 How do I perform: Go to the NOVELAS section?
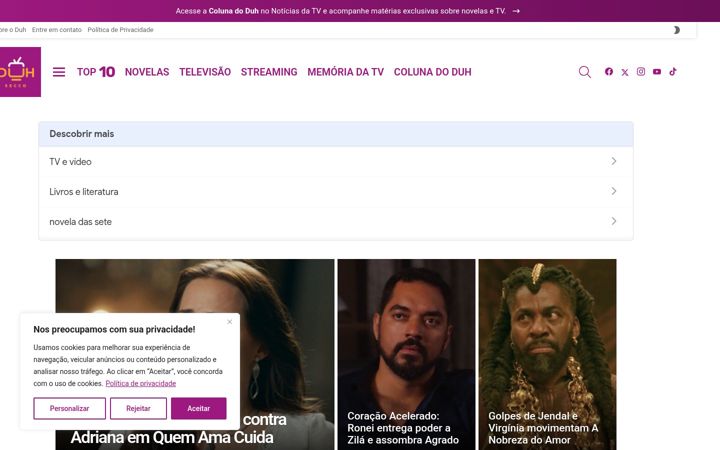tap(147, 72)
